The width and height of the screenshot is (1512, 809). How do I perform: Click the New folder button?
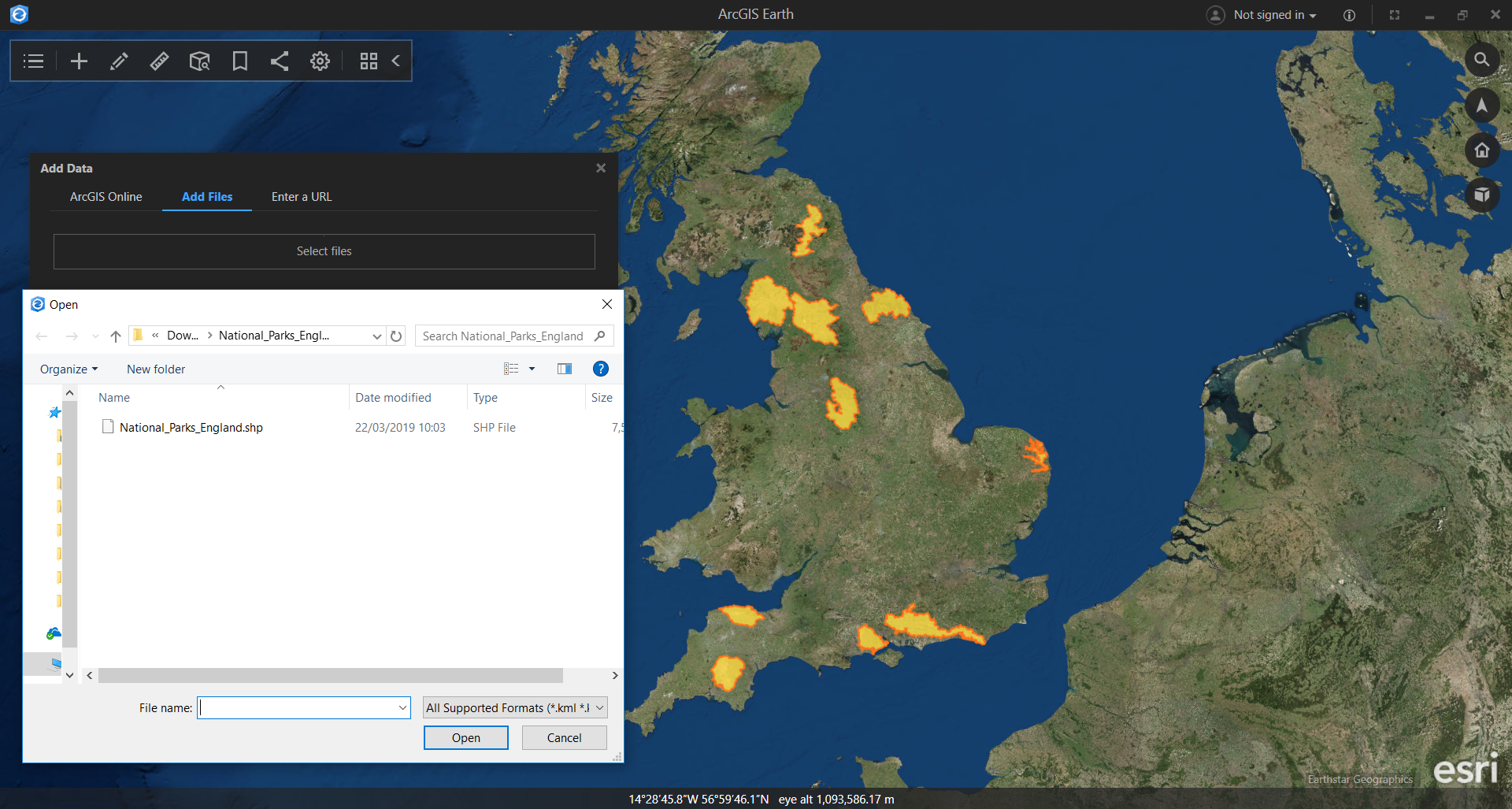tap(156, 369)
